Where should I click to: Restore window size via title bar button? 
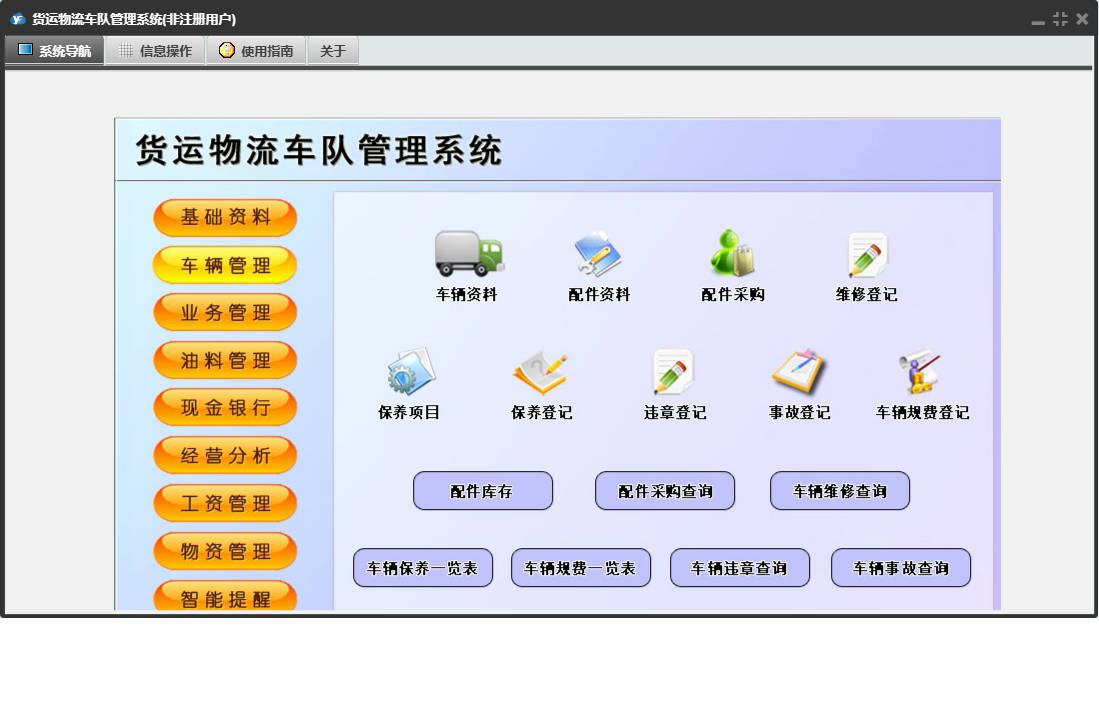point(1060,19)
